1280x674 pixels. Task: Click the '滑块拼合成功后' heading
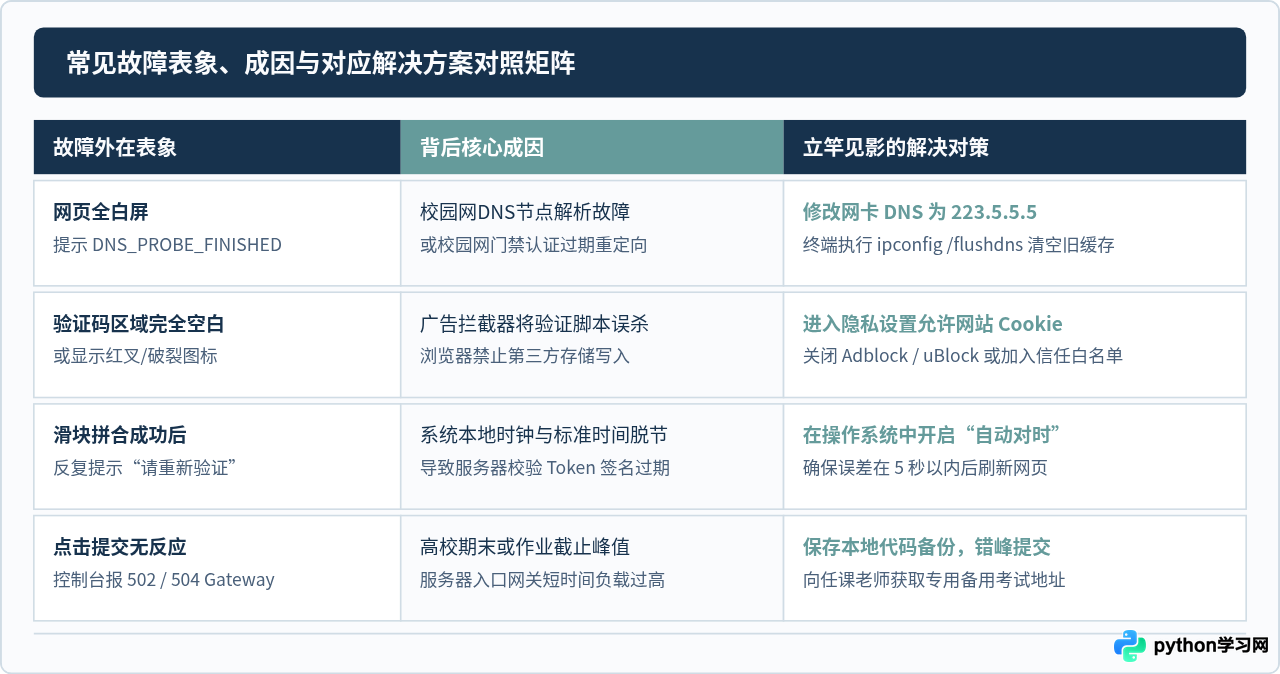coord(120,435)
